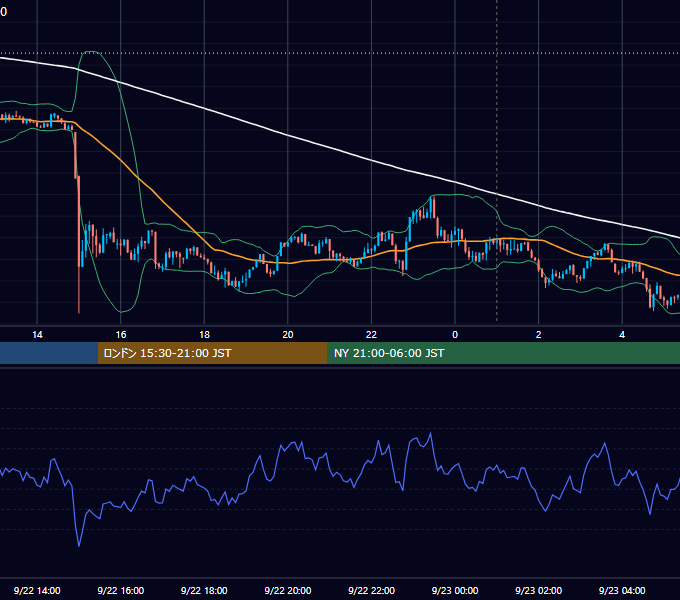680x600 pixels.
Task: Click the 0 hour label on price chart axis
Action: [455, 335]
